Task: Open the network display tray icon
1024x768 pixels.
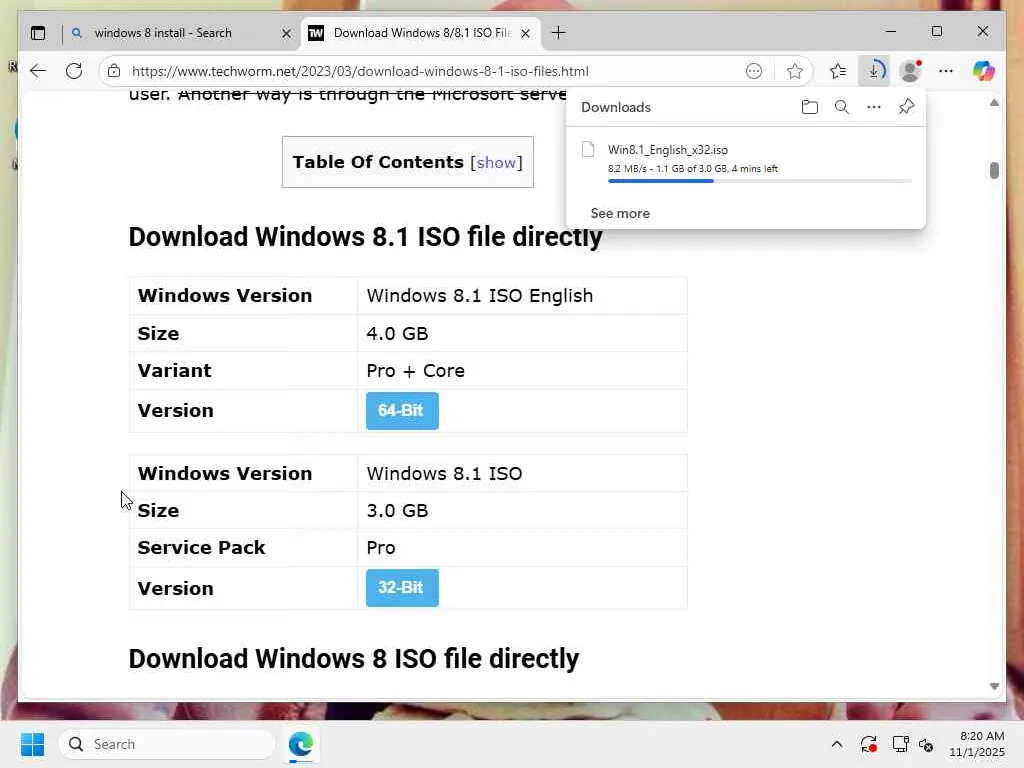Action: click(x=901, y=744)
